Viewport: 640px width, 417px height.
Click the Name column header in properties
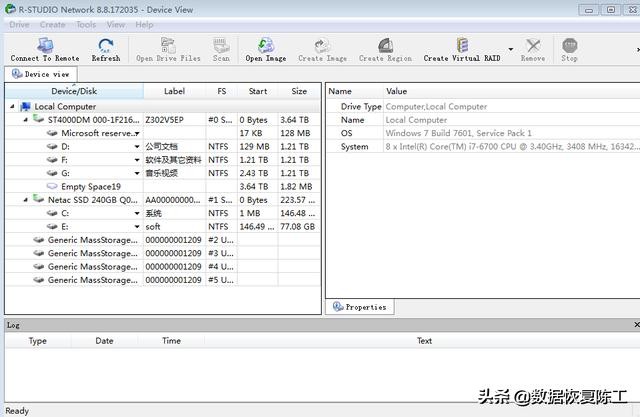355,91
